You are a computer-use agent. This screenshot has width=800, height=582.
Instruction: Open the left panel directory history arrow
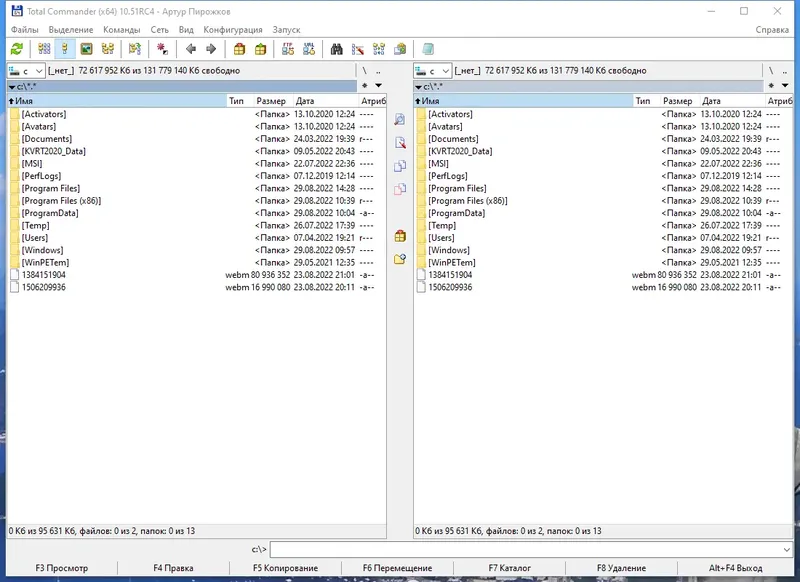tap(379, 86)
